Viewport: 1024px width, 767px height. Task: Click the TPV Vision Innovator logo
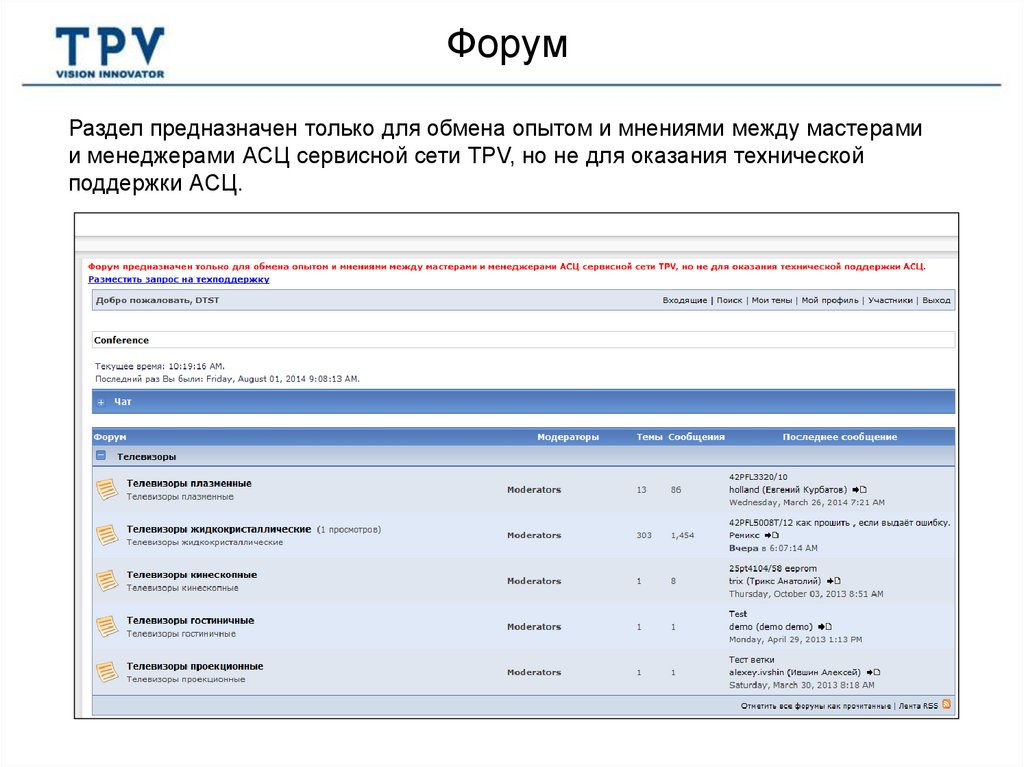(110, 45)
